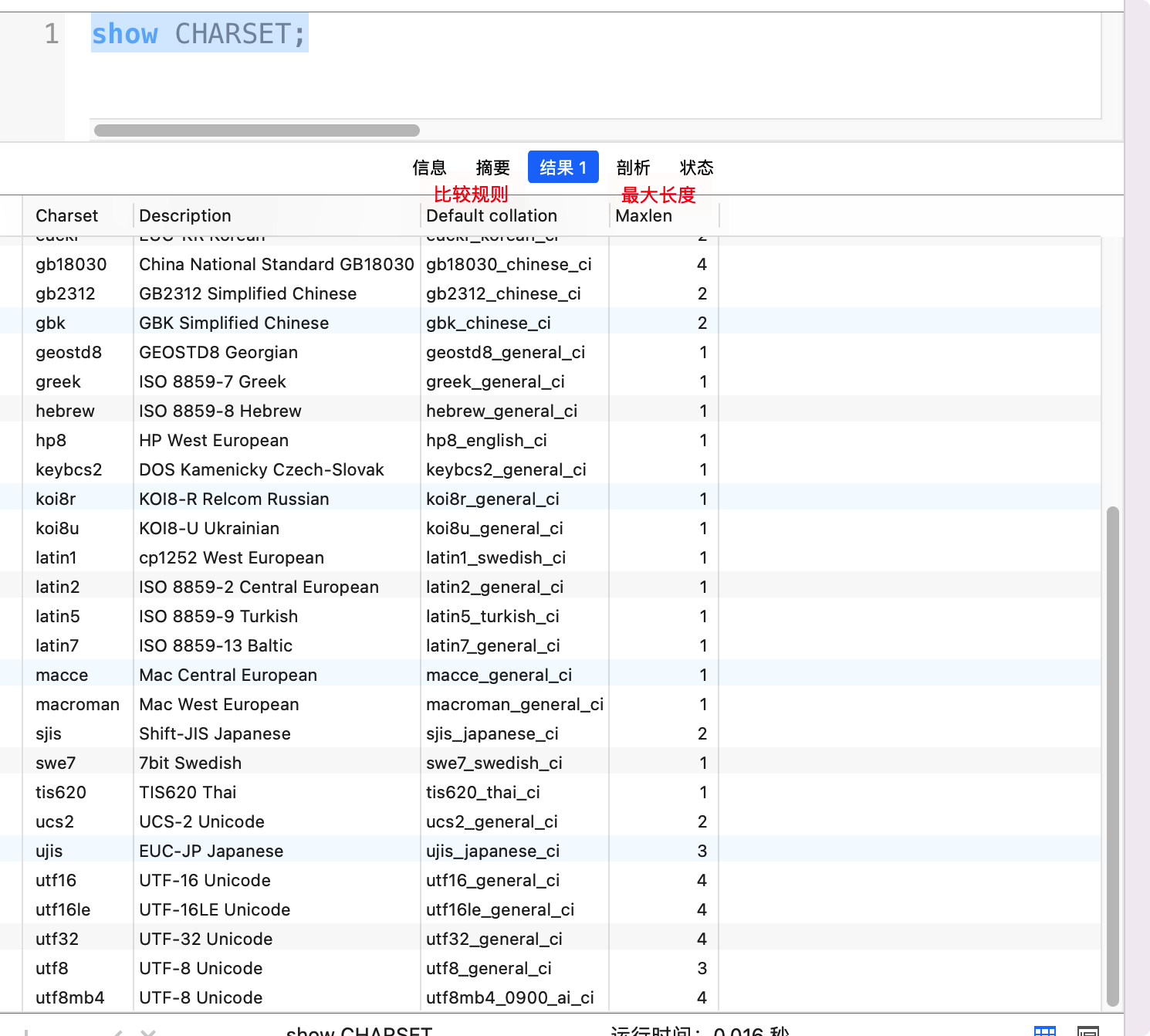
Task: Click the Description column header
Action: coord(185,215)
